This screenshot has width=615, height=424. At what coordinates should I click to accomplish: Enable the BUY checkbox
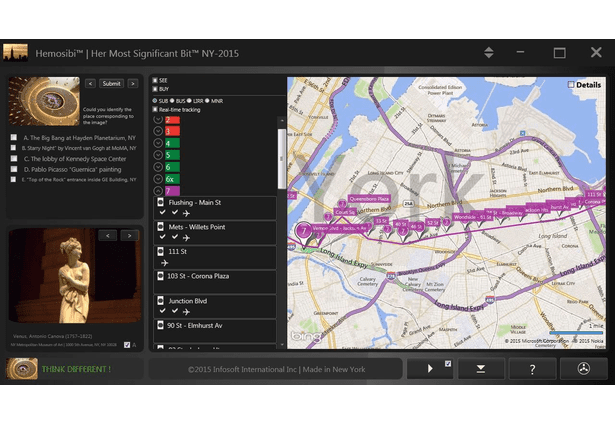(x=155, y=89)
